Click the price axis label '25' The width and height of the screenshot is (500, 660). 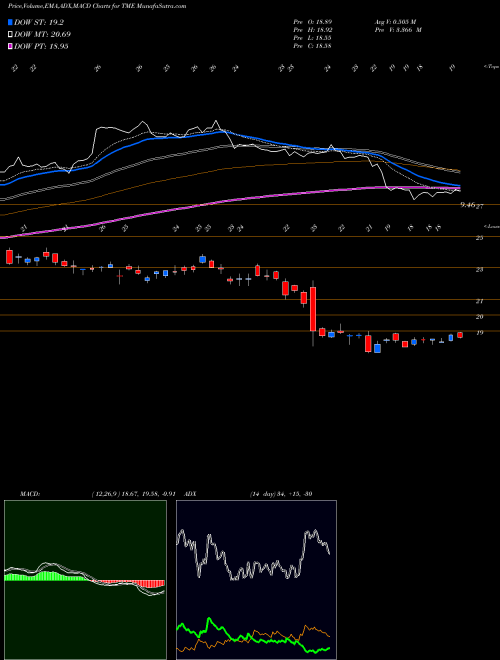(479, 238)
